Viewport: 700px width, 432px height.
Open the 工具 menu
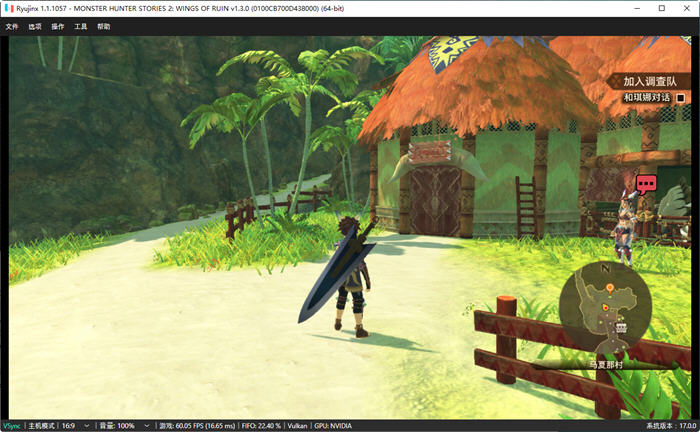pos(81,26)
